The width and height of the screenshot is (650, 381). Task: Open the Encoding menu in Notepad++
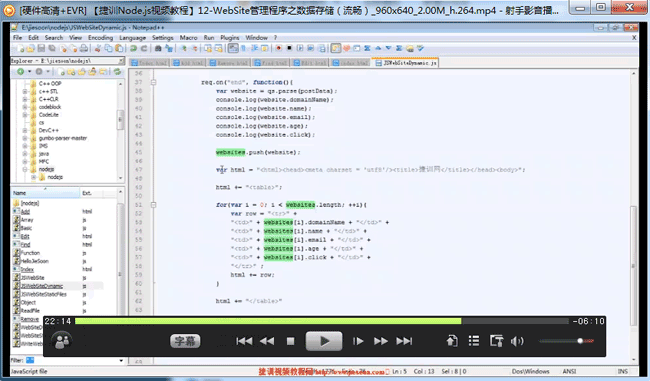coord(100,37)
